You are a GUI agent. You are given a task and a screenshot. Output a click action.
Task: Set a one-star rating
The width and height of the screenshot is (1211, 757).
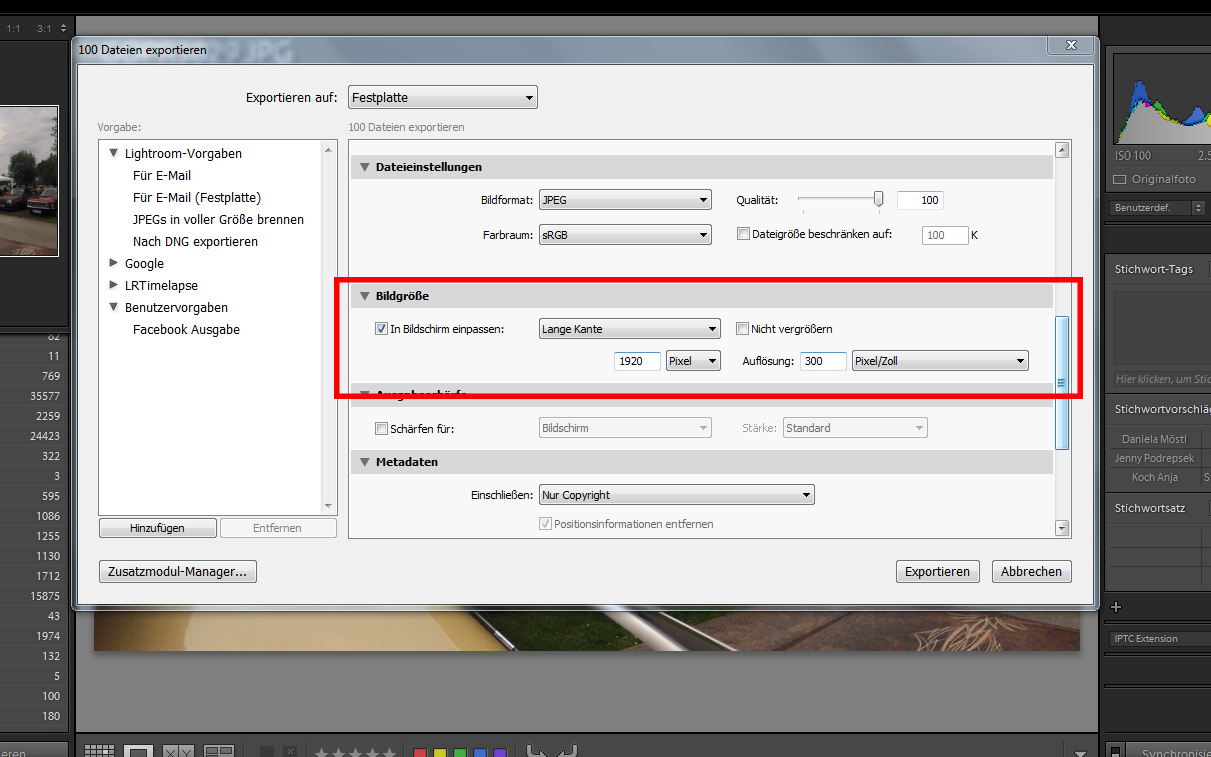coord(322,752)
